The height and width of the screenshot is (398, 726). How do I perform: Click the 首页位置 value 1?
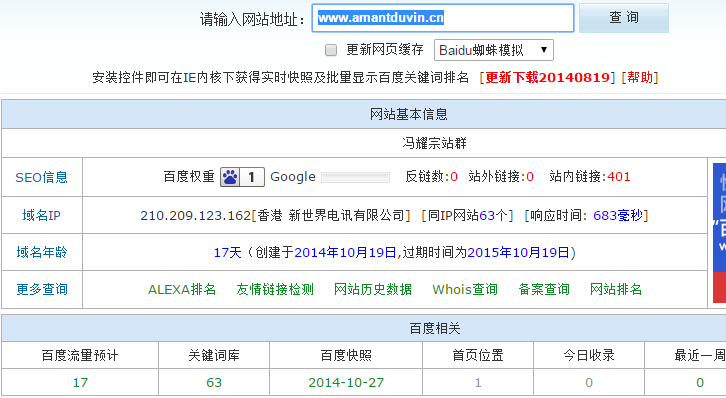pos(478,383)
